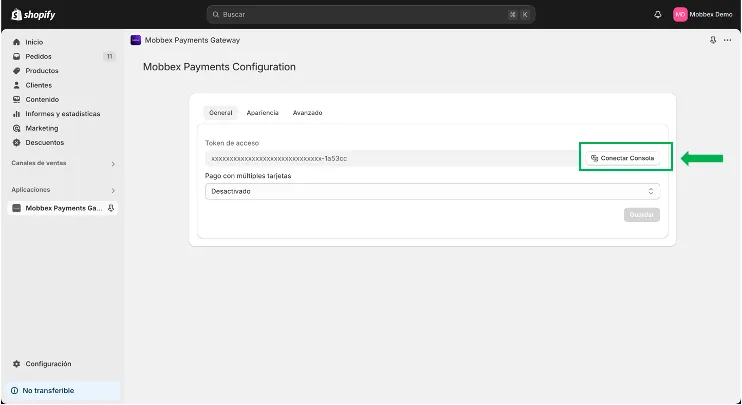Switch to the Apariencia tab
The width and height of the screenshot is (742, 405).
coord(263,113)
